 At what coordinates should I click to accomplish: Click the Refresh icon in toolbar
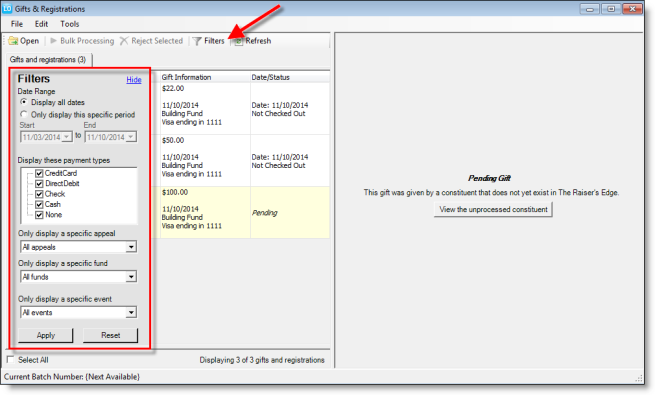coord(239,41)
